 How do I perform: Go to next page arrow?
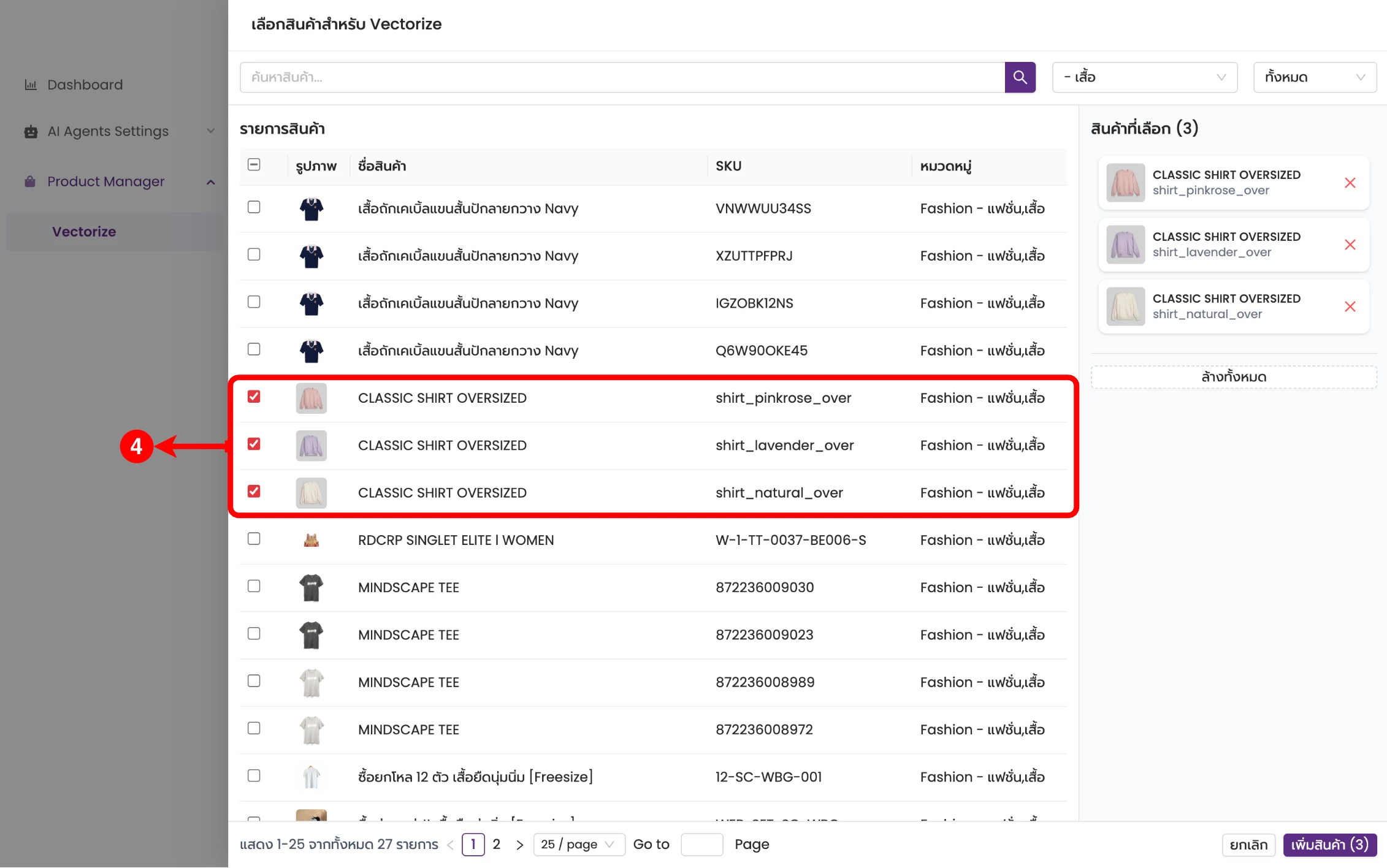[x=519, y=845]
